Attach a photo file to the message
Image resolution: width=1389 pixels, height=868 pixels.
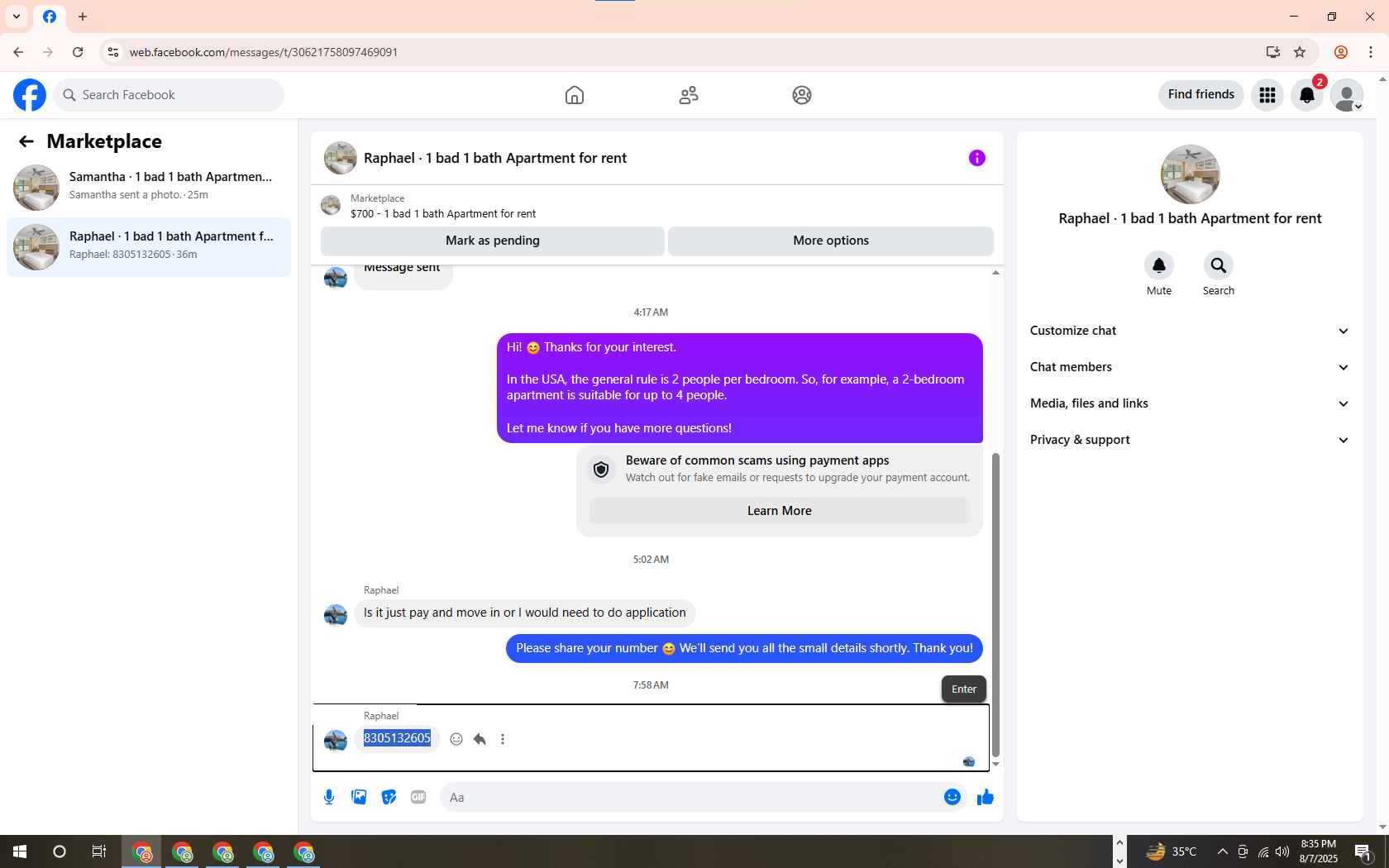[x=359, y=797]
